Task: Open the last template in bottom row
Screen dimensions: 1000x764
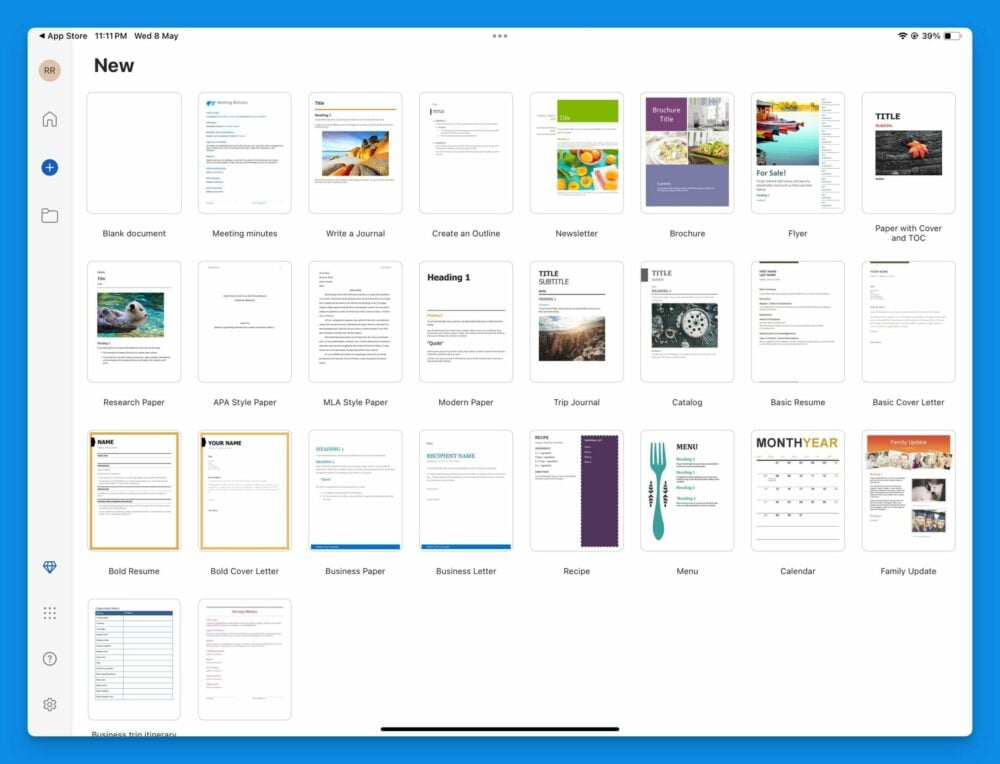Action: (245, 659)
